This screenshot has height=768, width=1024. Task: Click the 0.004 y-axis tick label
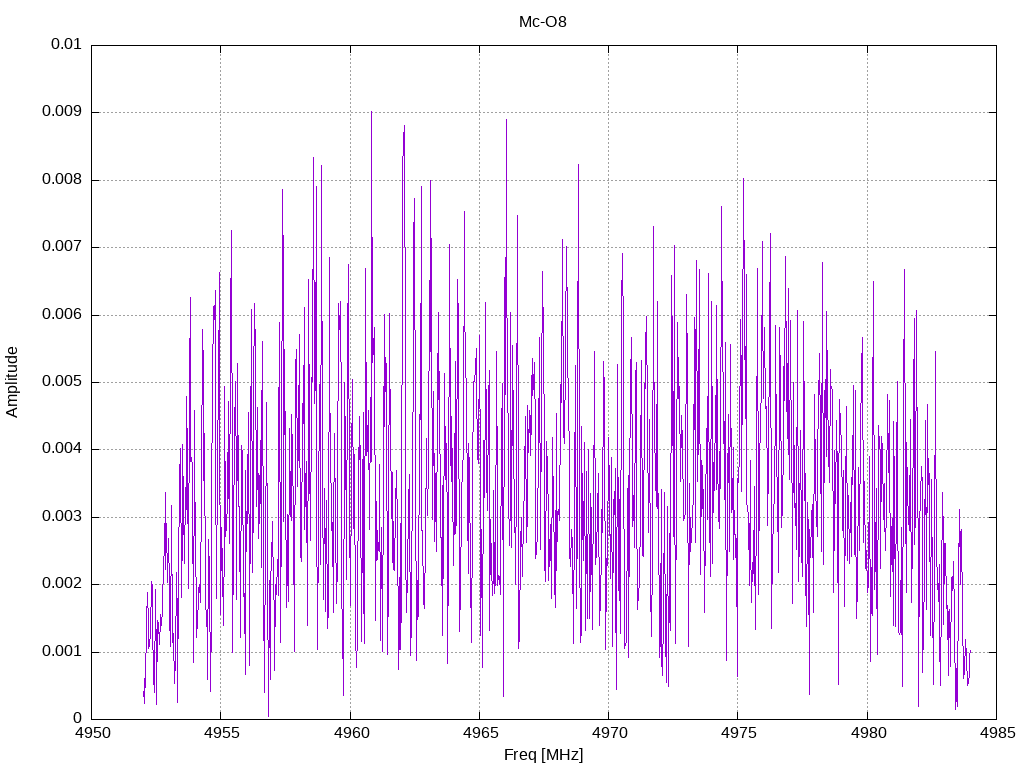(62, 449)
